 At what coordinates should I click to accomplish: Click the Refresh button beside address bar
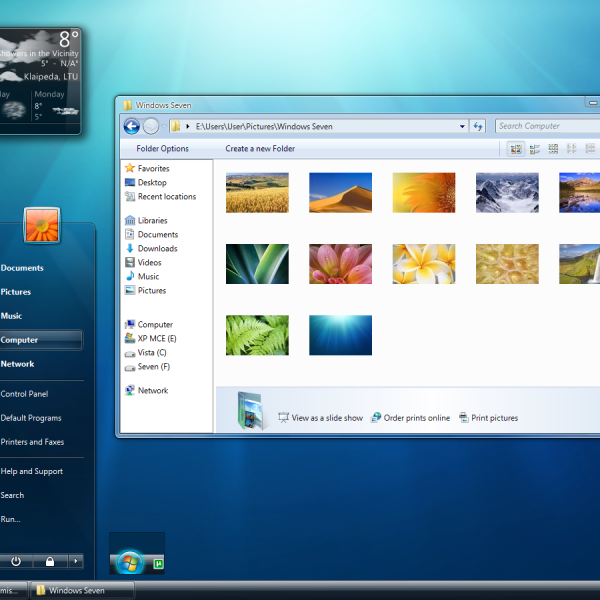click(x=478, y=126)
